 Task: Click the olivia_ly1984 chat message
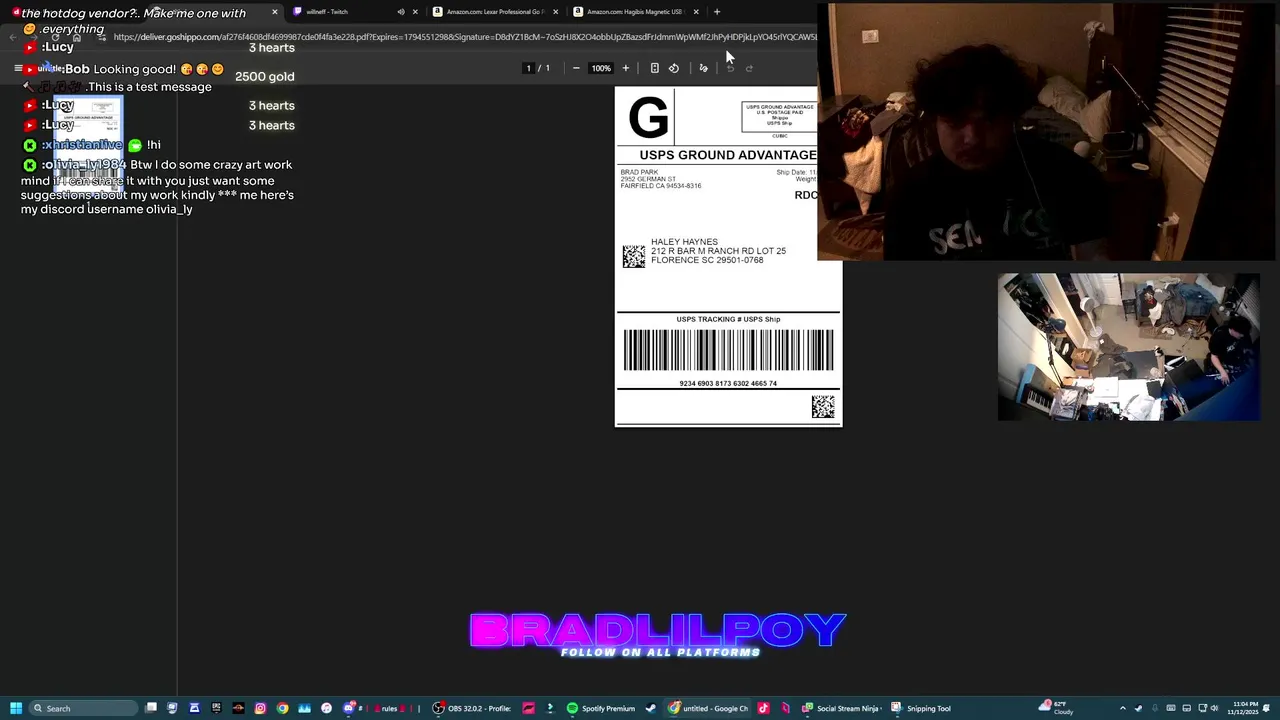click(157, 187)
